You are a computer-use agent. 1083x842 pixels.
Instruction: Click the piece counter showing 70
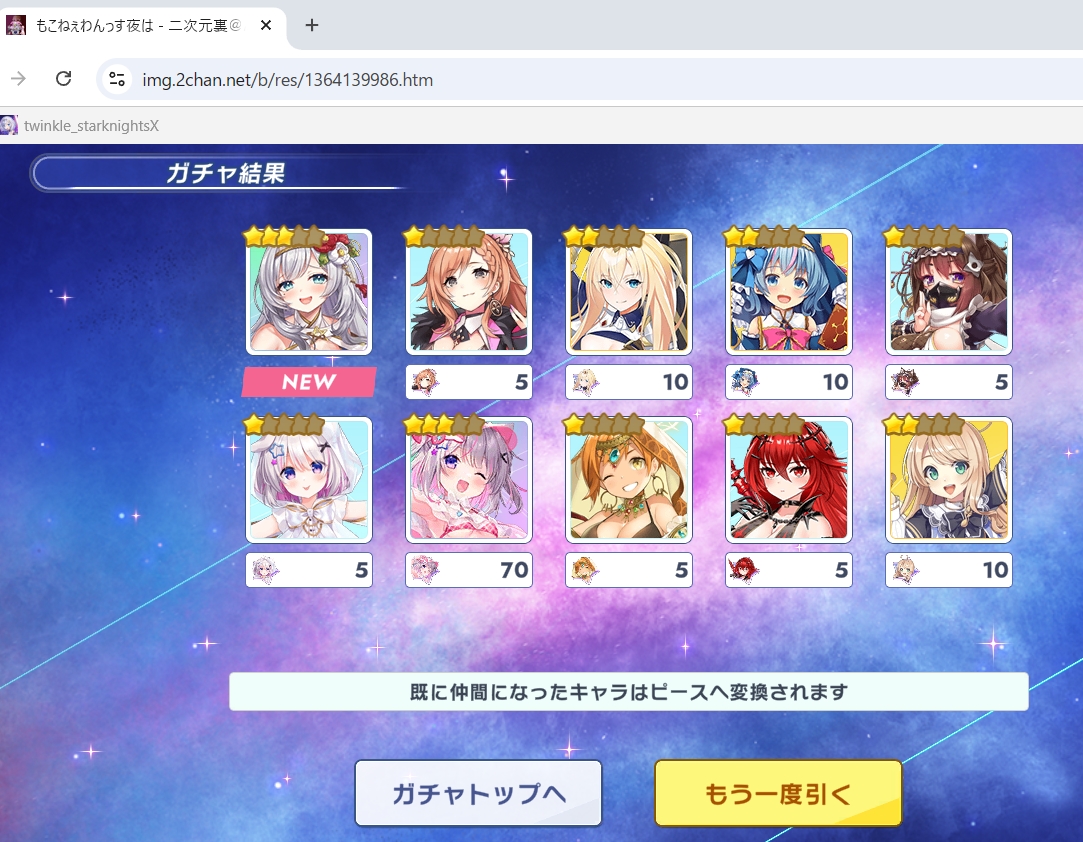coord(468,570)
